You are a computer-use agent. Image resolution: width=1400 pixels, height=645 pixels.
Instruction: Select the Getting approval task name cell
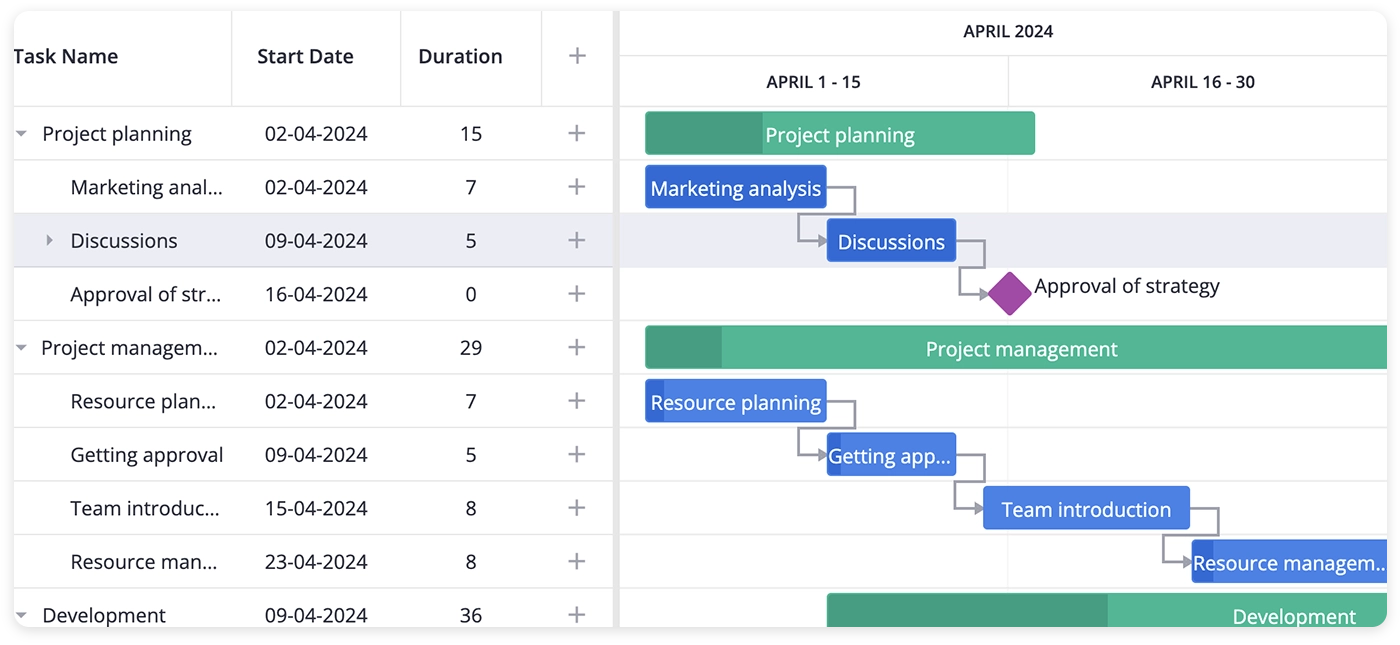click(147, 455)
